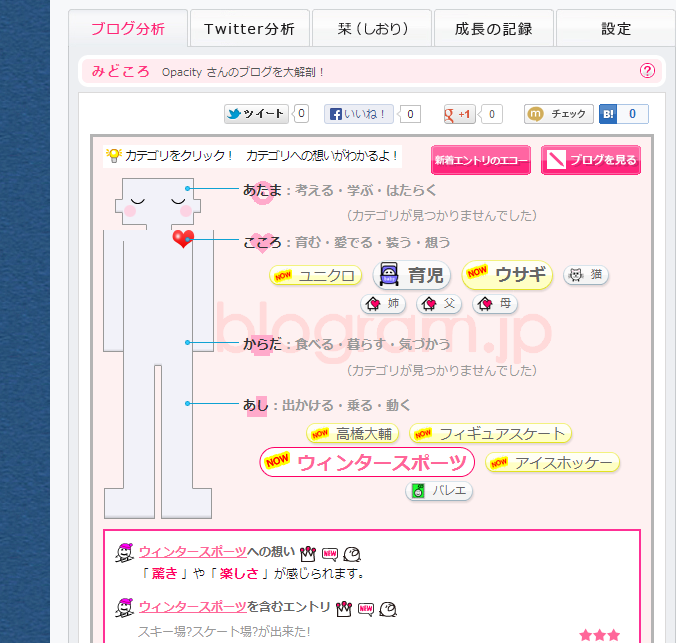The height and width of the screenshot is (643, 676).
Task: Switch to the ブログ分析 tab
Action: pos(128,28)
